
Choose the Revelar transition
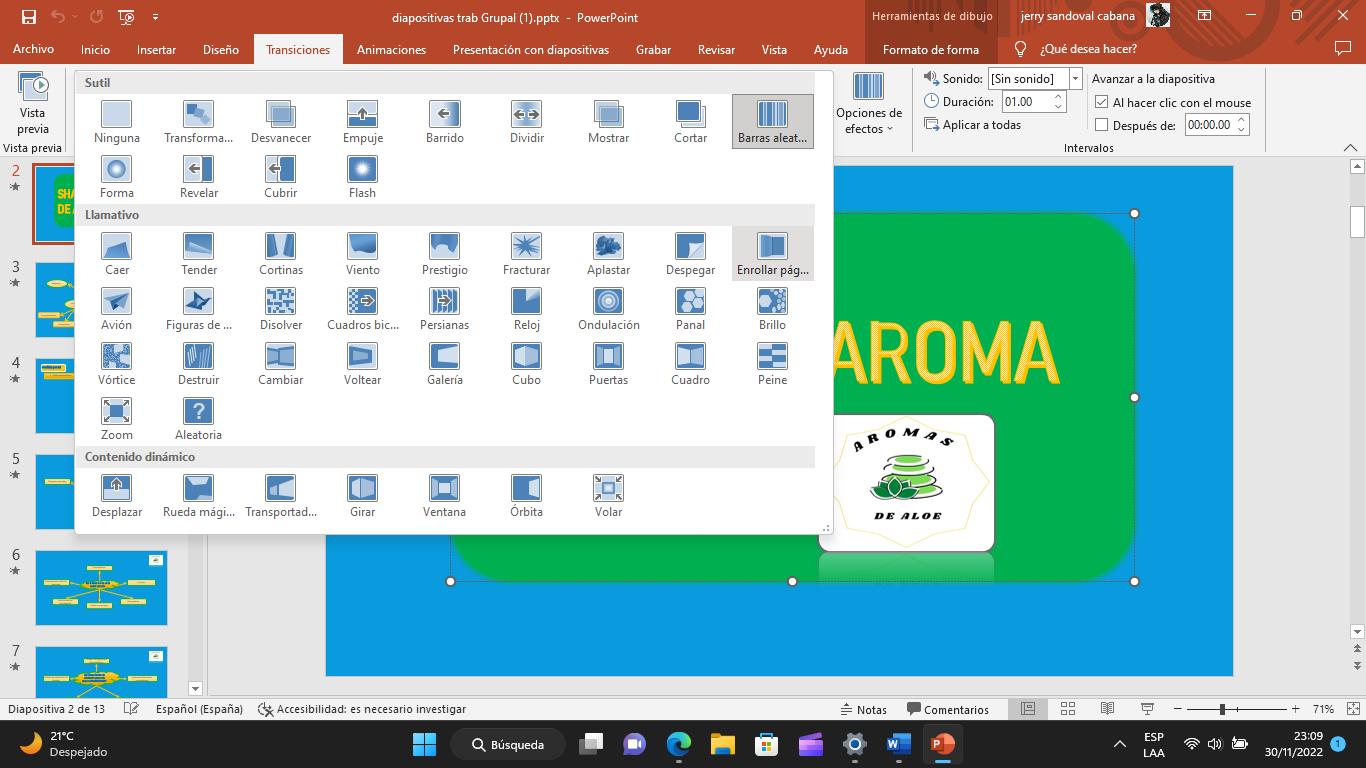pyautogui.click(x=199, y=177)
